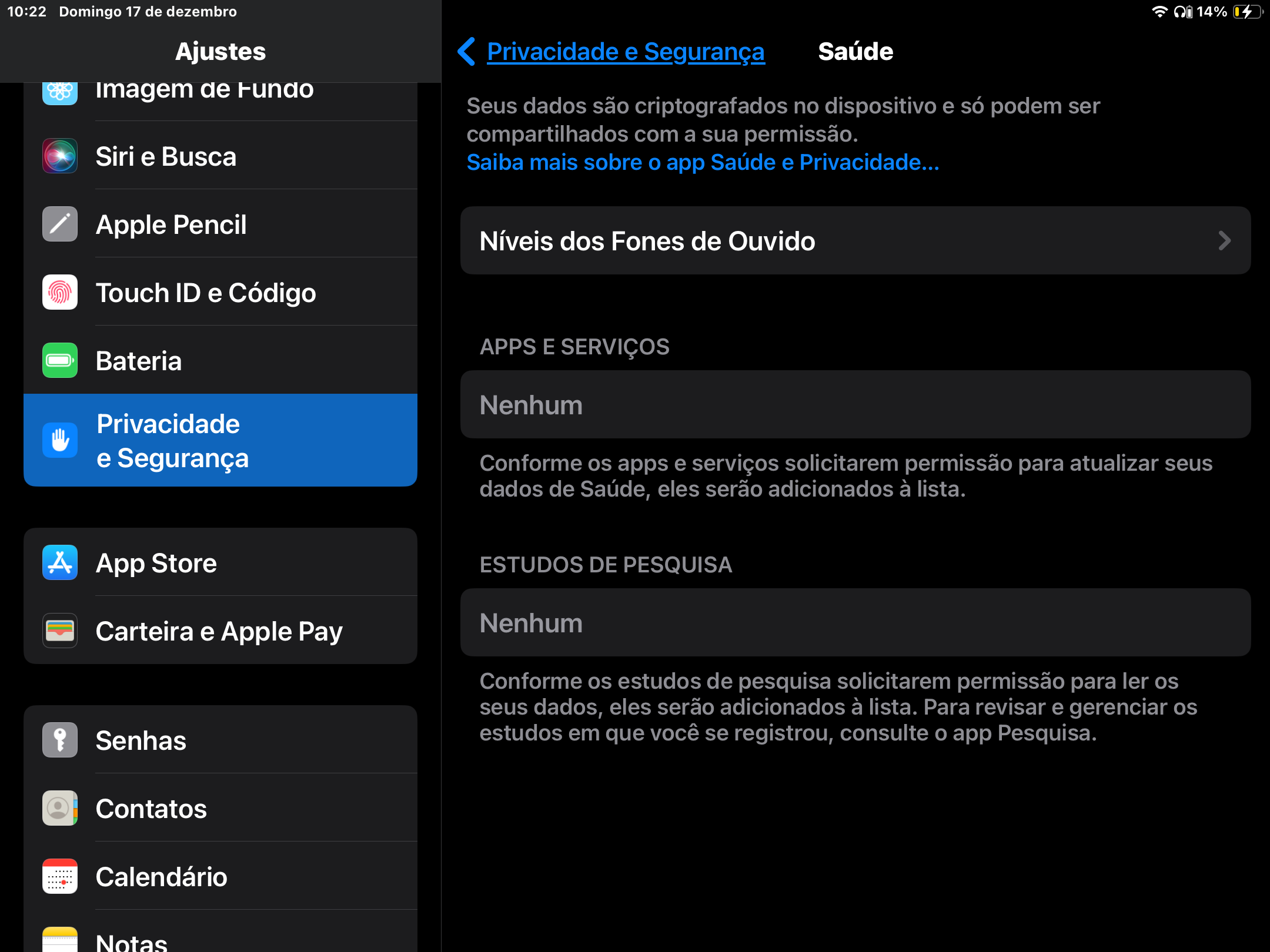Expand Níveis dos Fones de Ouvido chevron
Image resolution: width=1270 pixels, height=952 pixels.
tap(1224, 241)
